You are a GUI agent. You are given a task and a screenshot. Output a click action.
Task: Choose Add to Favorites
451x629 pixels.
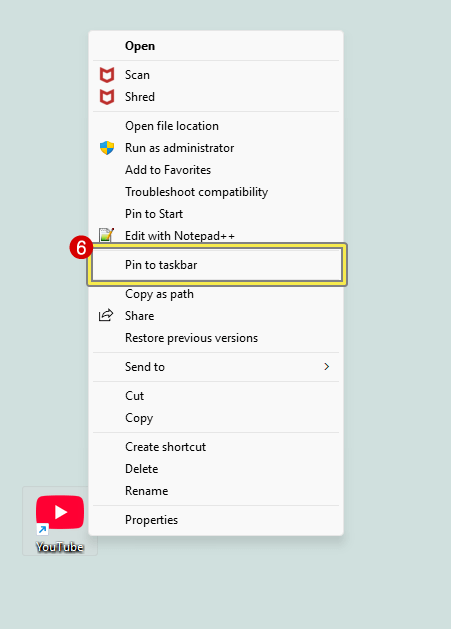216,170
